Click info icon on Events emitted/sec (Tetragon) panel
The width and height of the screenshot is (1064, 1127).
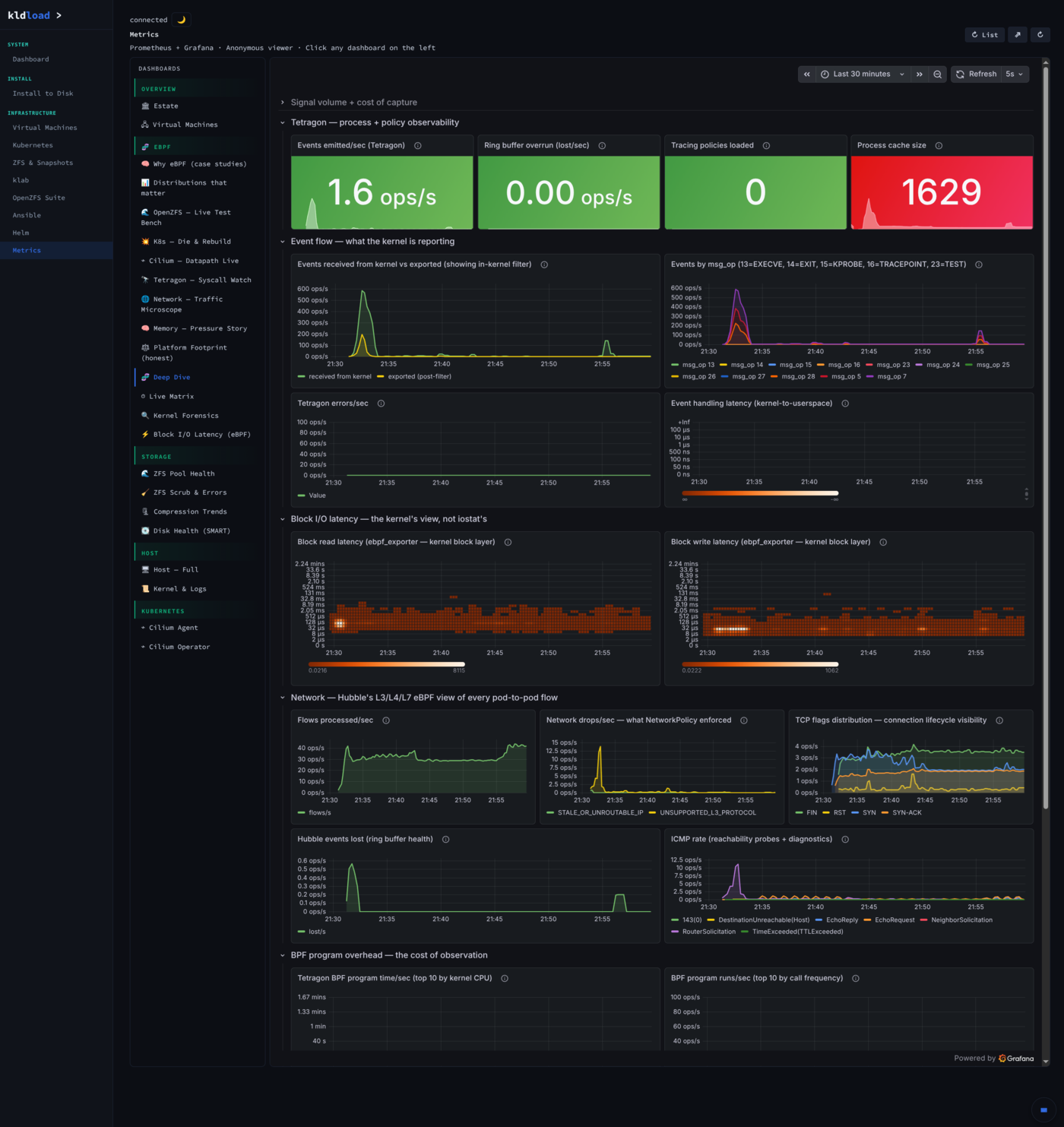tap(417, 146)
